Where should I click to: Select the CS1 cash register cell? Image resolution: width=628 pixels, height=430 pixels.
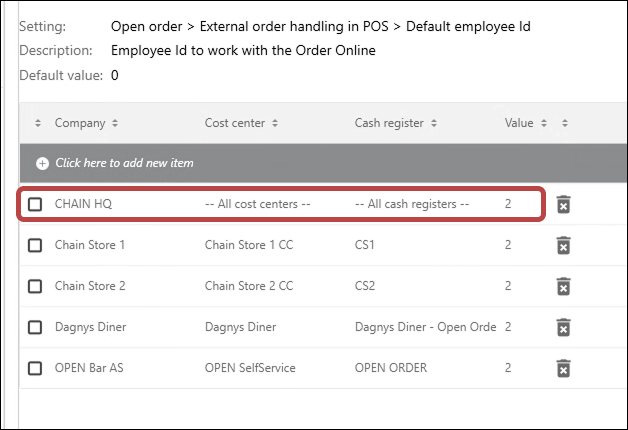(x=364, y=245)
